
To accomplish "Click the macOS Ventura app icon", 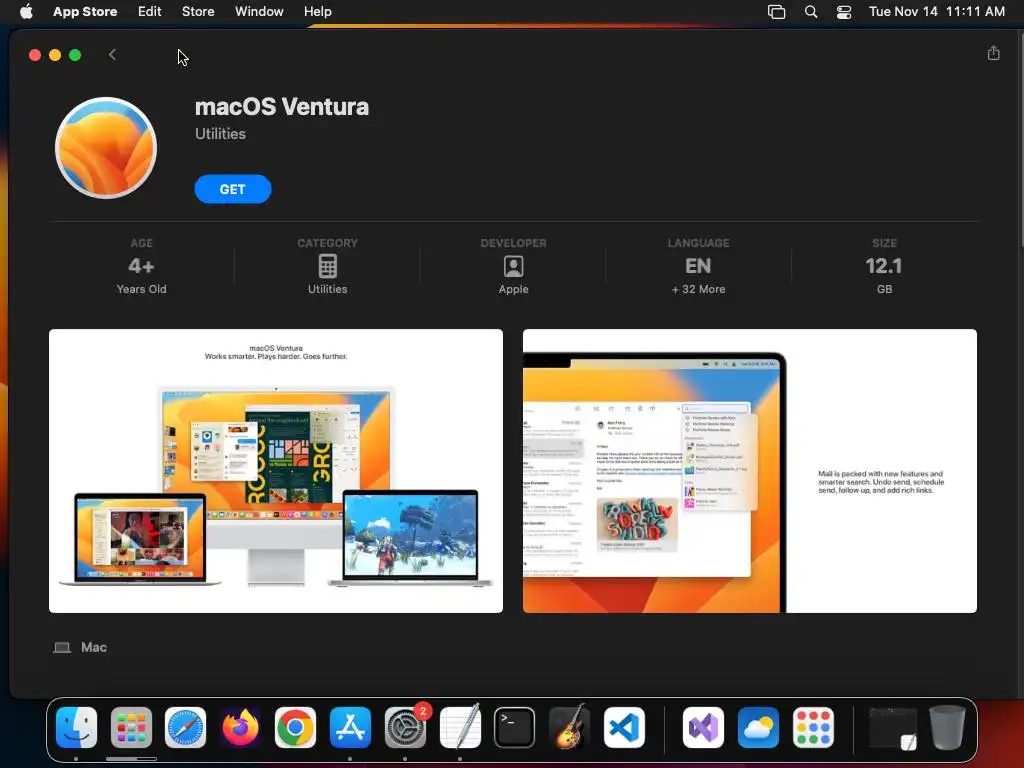I will [x=106, y=148].
